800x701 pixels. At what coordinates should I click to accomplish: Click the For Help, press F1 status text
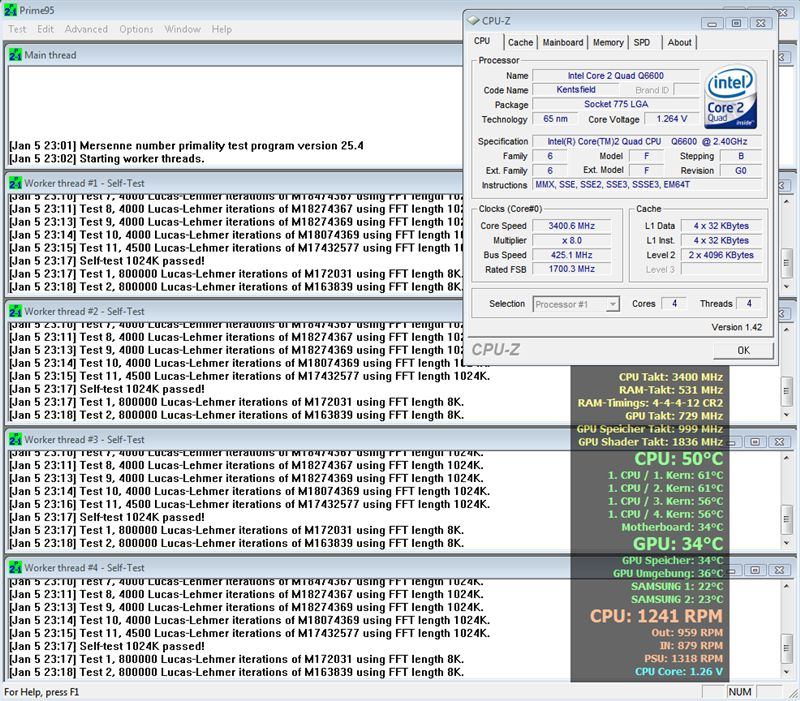41,692
